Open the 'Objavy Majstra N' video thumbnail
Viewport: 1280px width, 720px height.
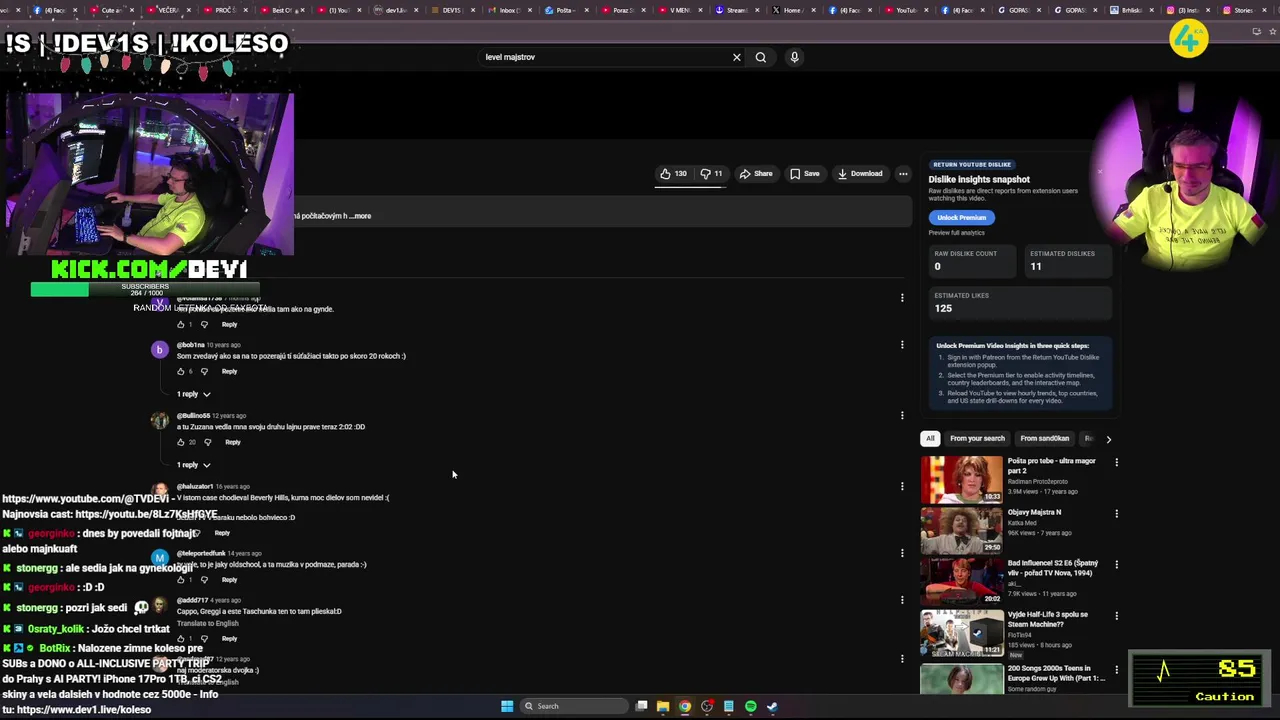point(961,530)
